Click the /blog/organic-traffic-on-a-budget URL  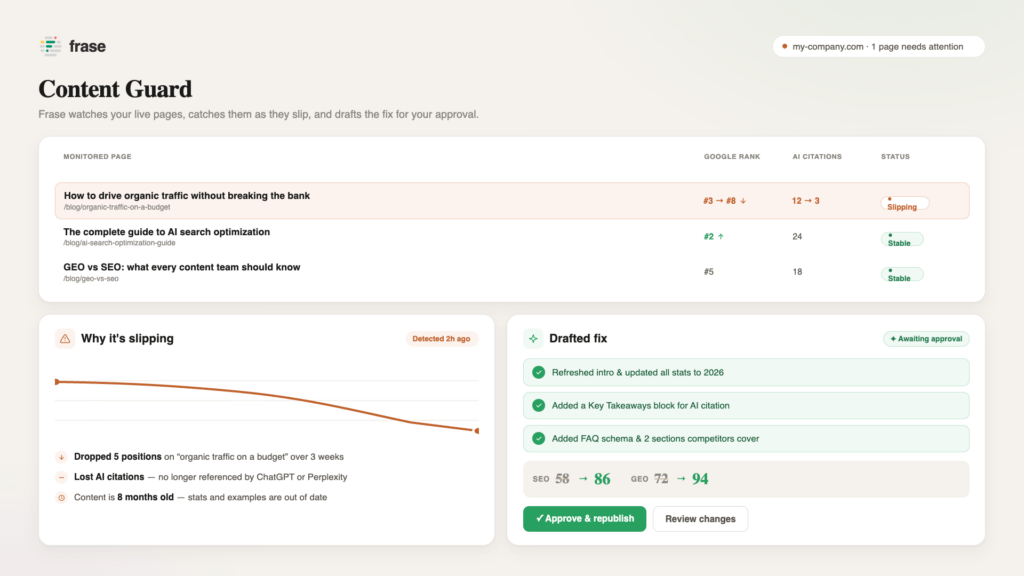tap(117, 207)
